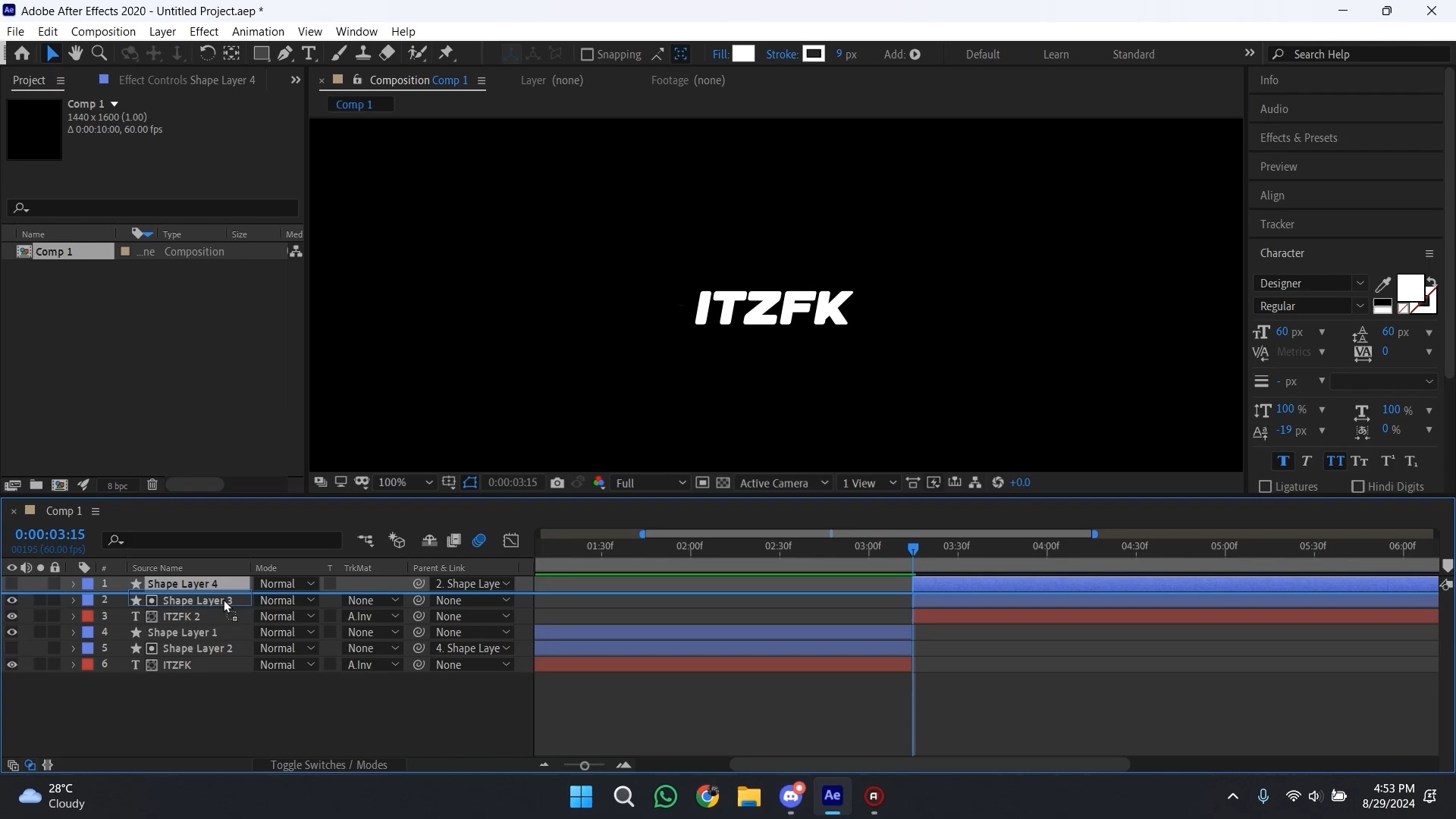
Task: Select the Home icon in toolbar
Action: [22, 54]
